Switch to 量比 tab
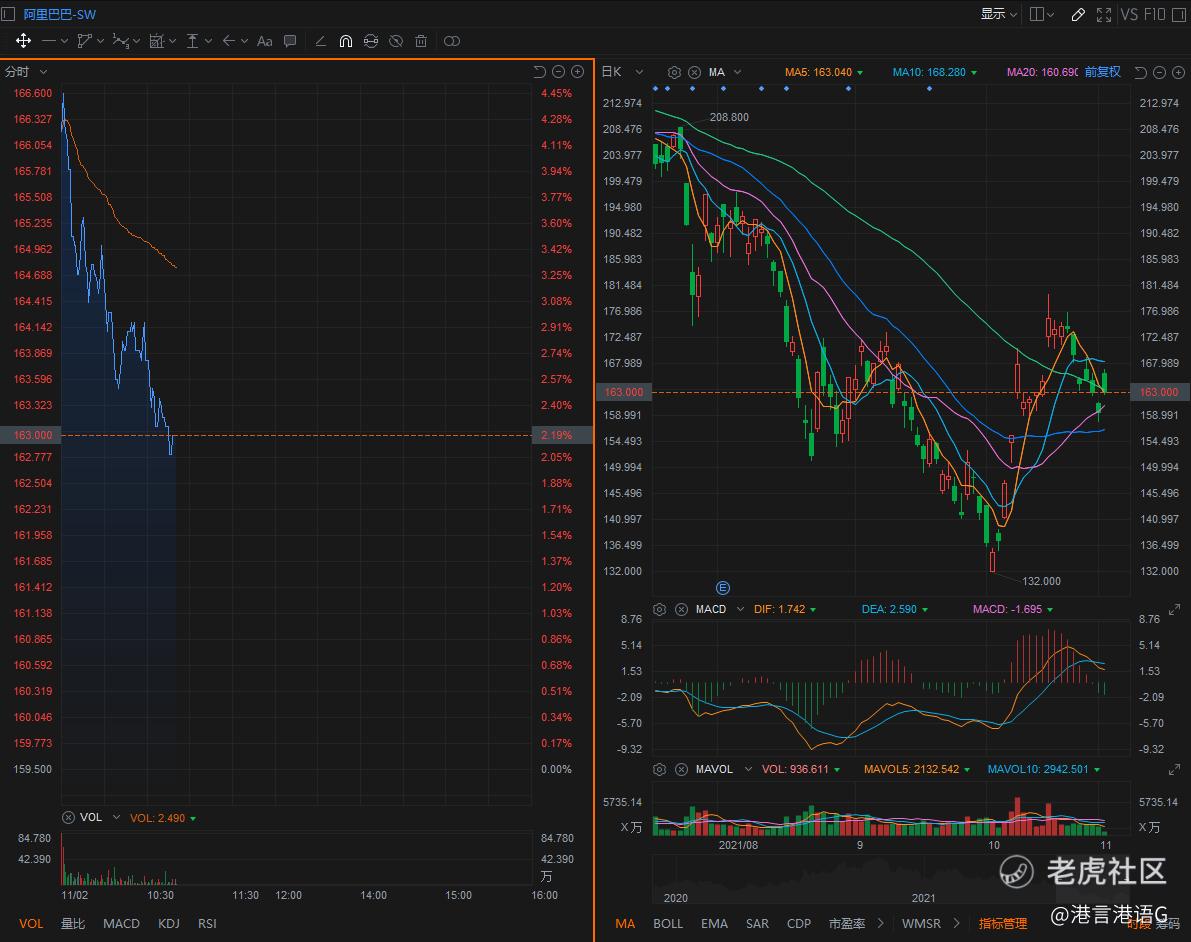The height and width of the screenshot is (942, 1191). click(x=73, y=923)
